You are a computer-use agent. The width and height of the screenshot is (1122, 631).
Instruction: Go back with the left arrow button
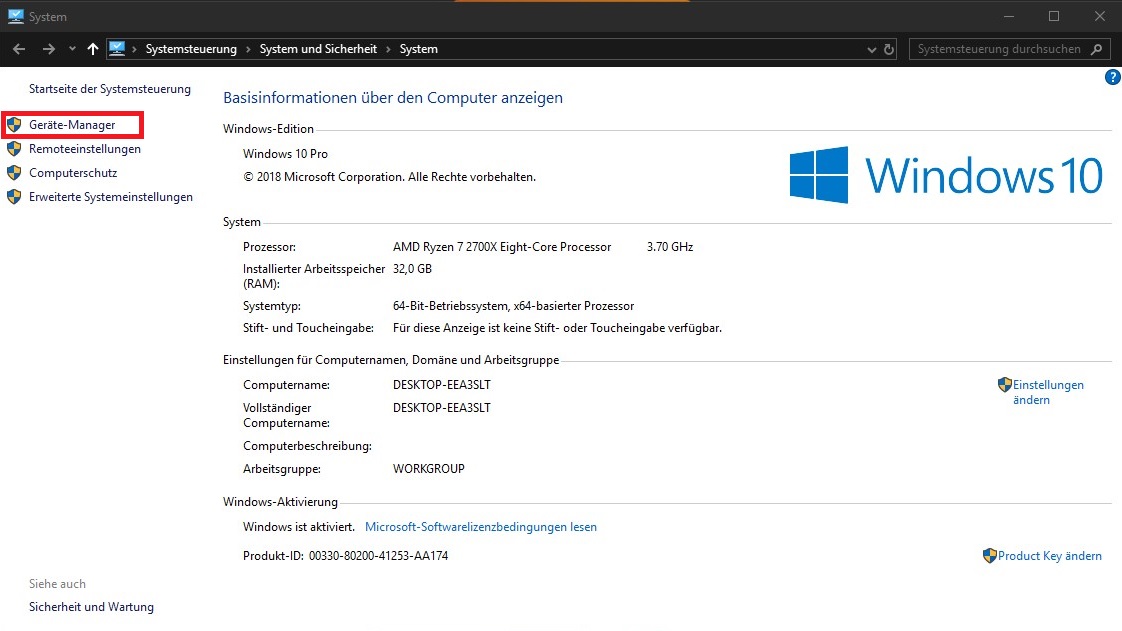click(19, 49)
